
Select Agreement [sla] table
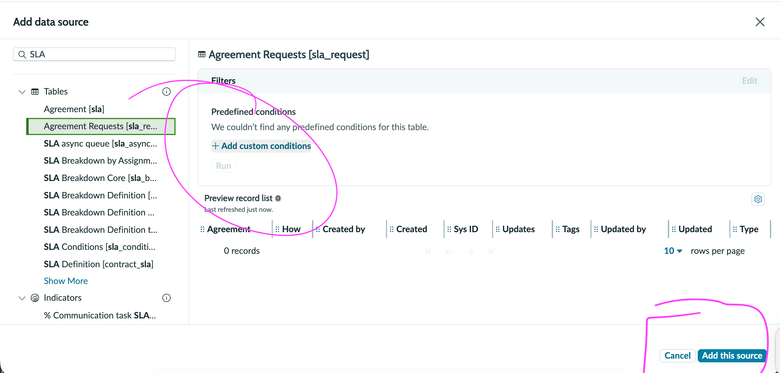74,109
